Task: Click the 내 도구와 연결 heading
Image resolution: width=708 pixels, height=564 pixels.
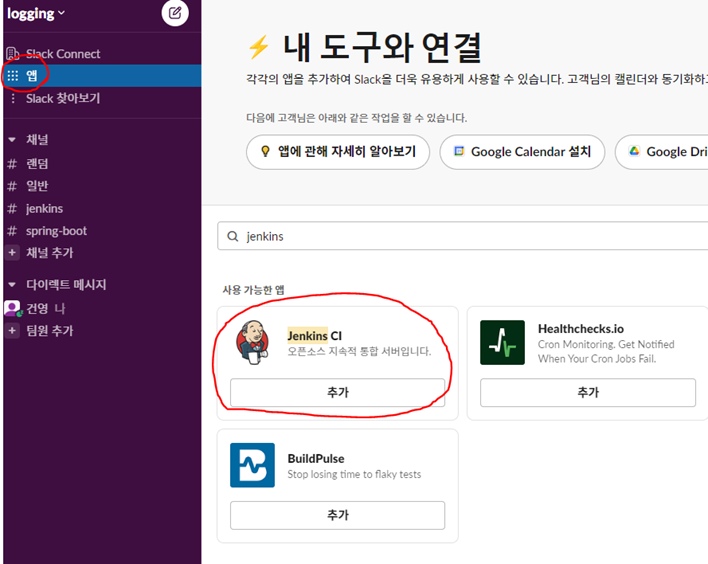Action: [x=382, y=47]
